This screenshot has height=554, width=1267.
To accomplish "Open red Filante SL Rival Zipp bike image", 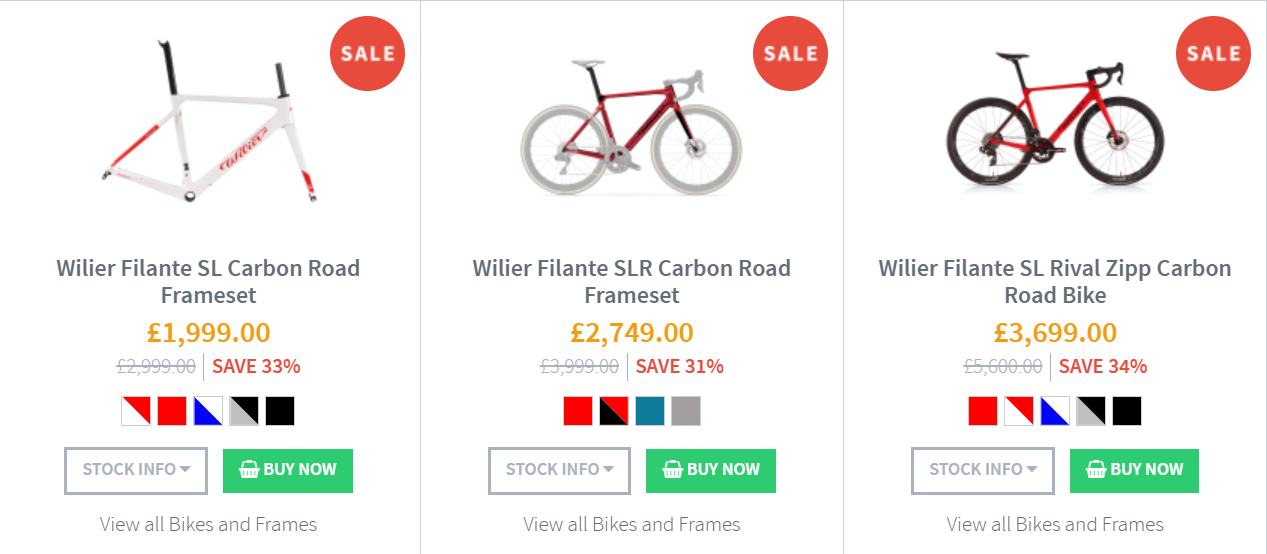I will click(1055, 120).
